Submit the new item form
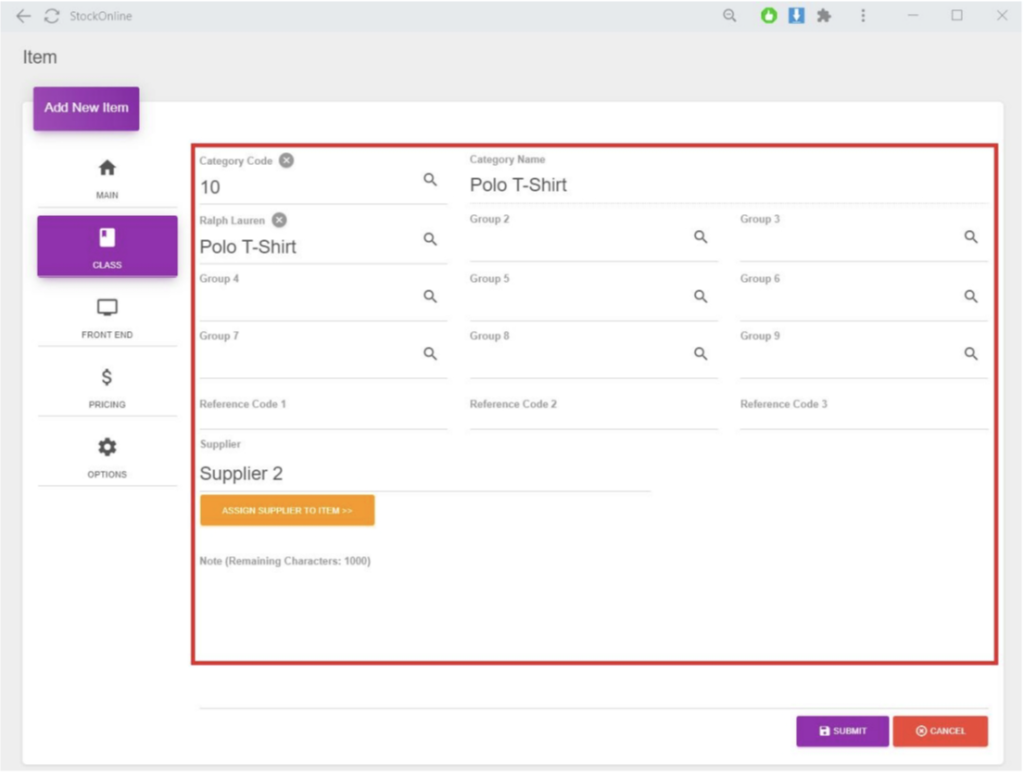This screenshot has height=776, width=1024. [x=842, y=731]
